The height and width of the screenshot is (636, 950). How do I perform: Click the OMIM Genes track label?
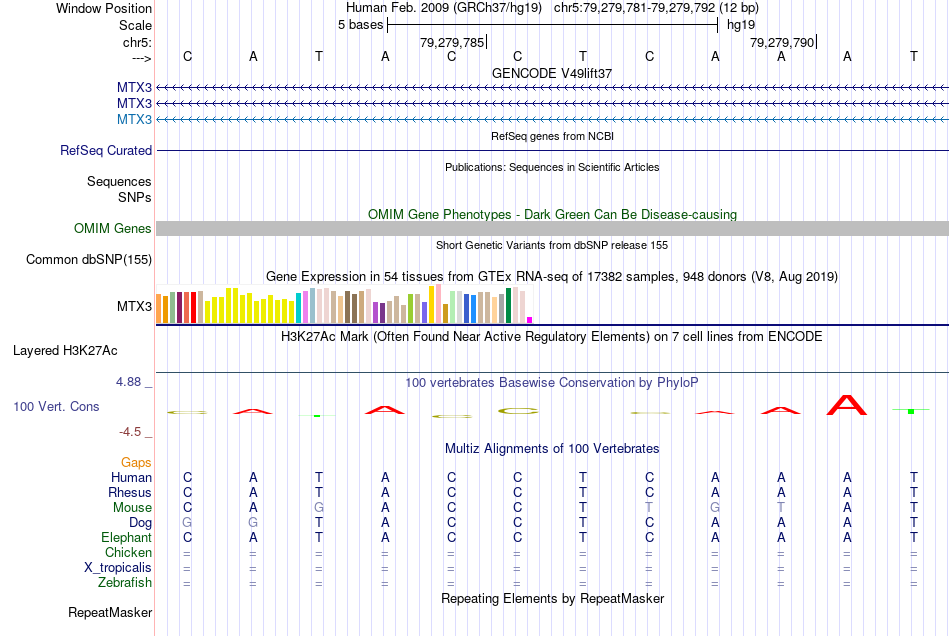[112, 228]
